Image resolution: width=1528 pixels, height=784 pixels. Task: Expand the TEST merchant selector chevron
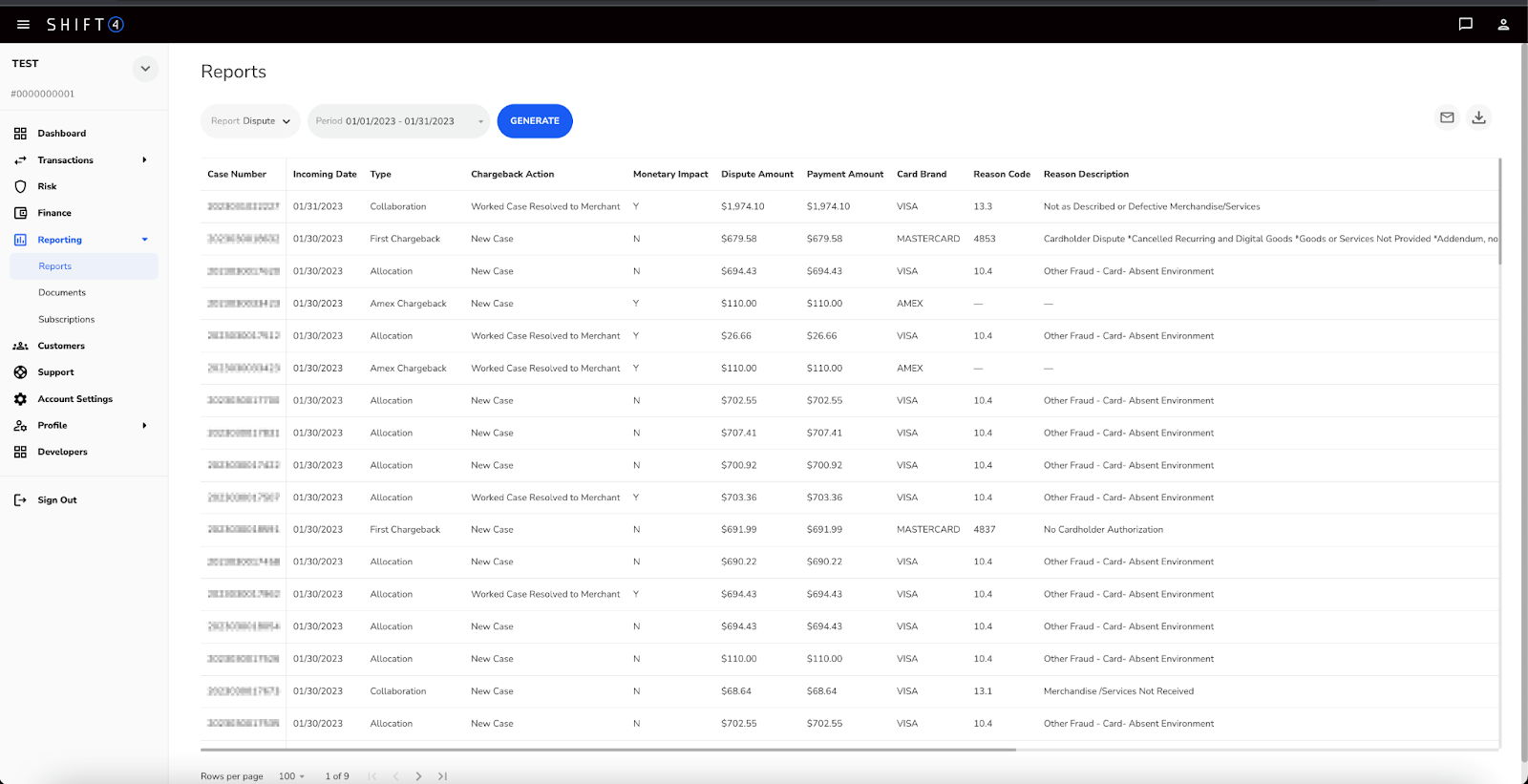(x=145, y=69)
